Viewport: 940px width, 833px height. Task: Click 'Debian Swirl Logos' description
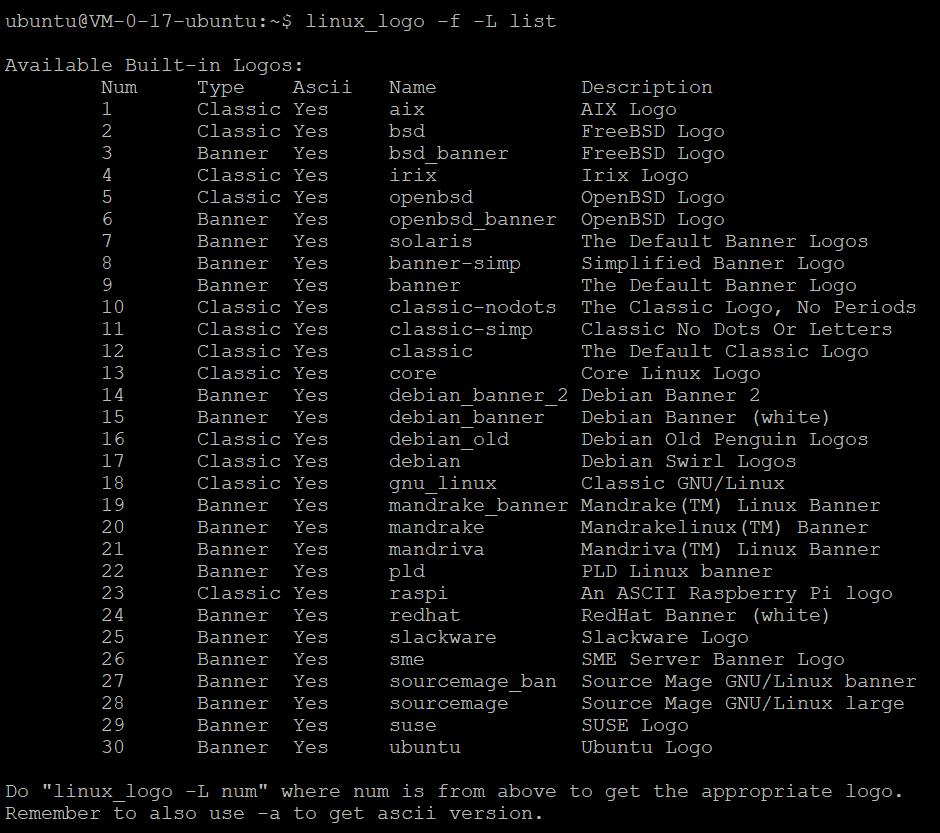[689, 461]
